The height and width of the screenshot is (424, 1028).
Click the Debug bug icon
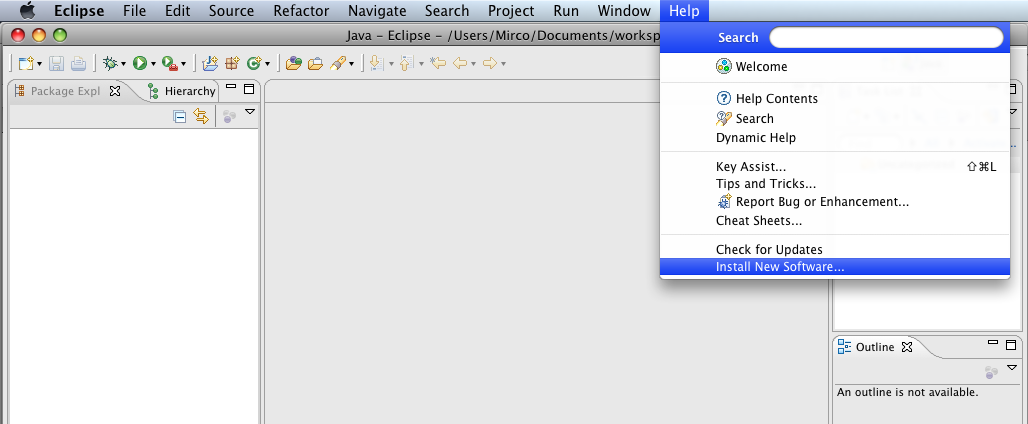(110, 64)
